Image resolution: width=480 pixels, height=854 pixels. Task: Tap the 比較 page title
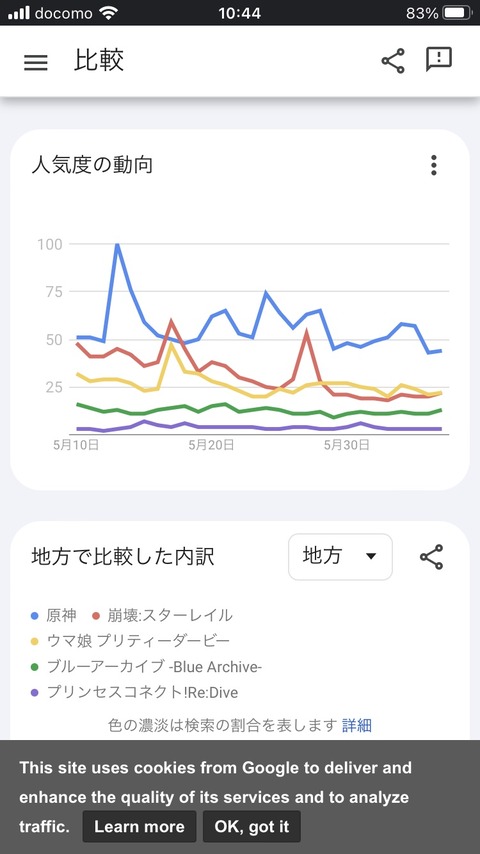click(99, 60)
